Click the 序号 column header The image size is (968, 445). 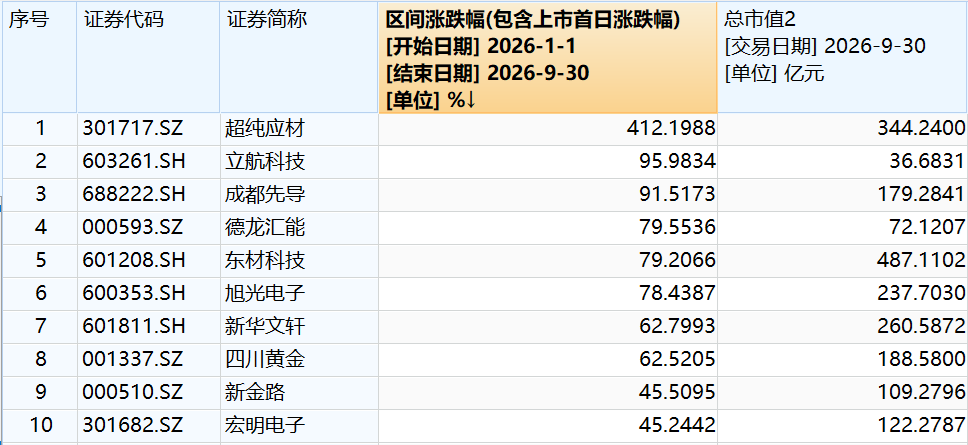click(x=40, y=57)
